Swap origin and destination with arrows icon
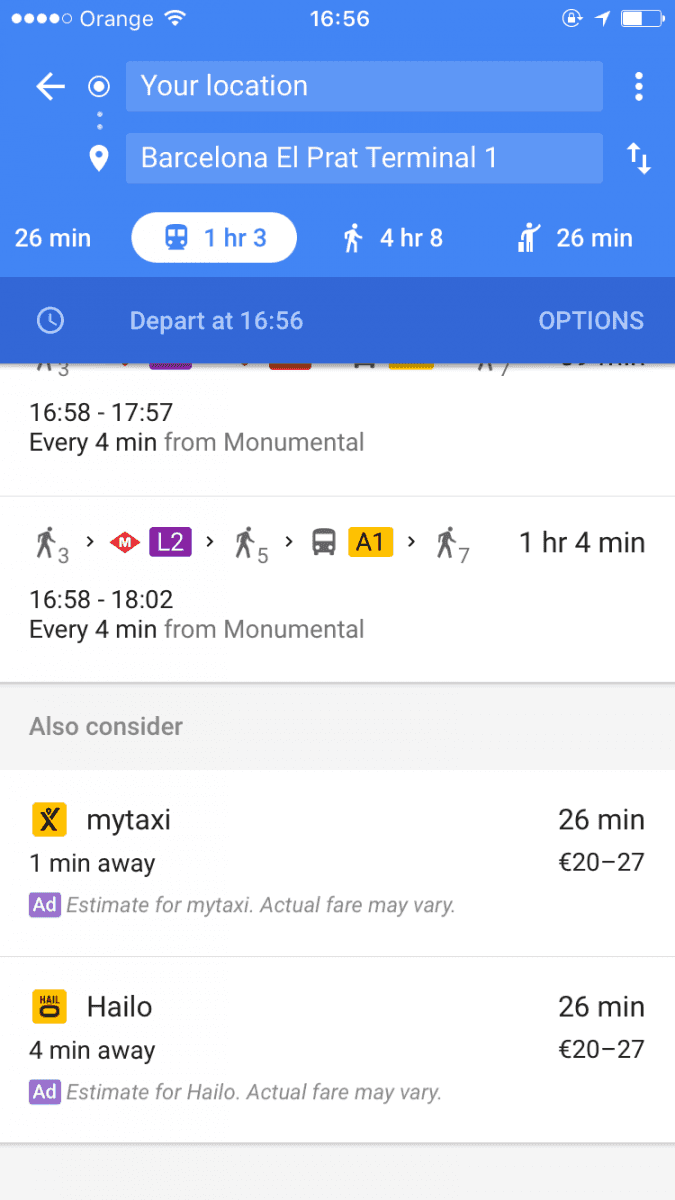This screenshot has height=1200, width=675. coord(638,158)
